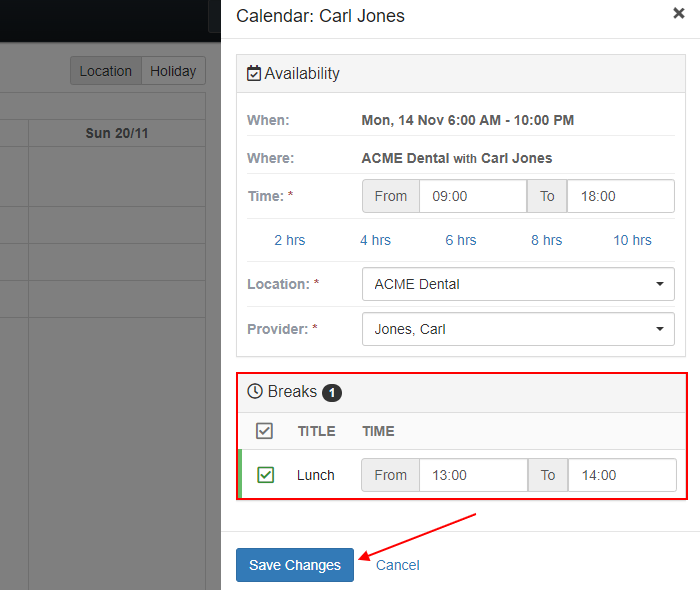Uncheck the Lunch break checkbox

[266, 475]
